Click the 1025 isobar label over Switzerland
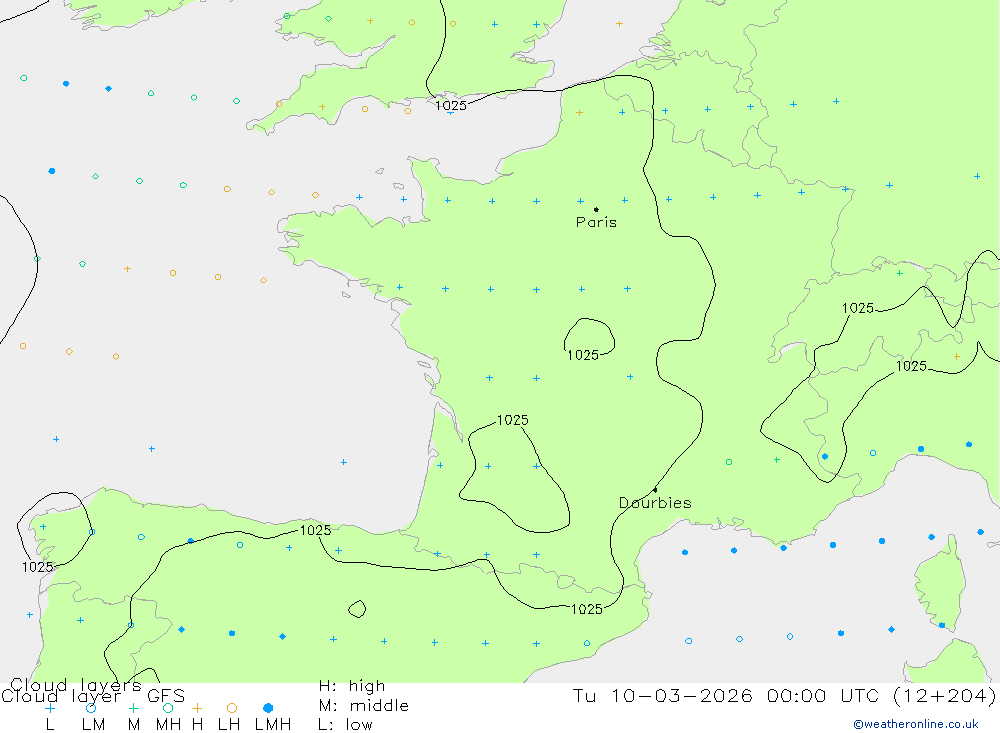The image size is (1000, 733). tap(858, 309)
